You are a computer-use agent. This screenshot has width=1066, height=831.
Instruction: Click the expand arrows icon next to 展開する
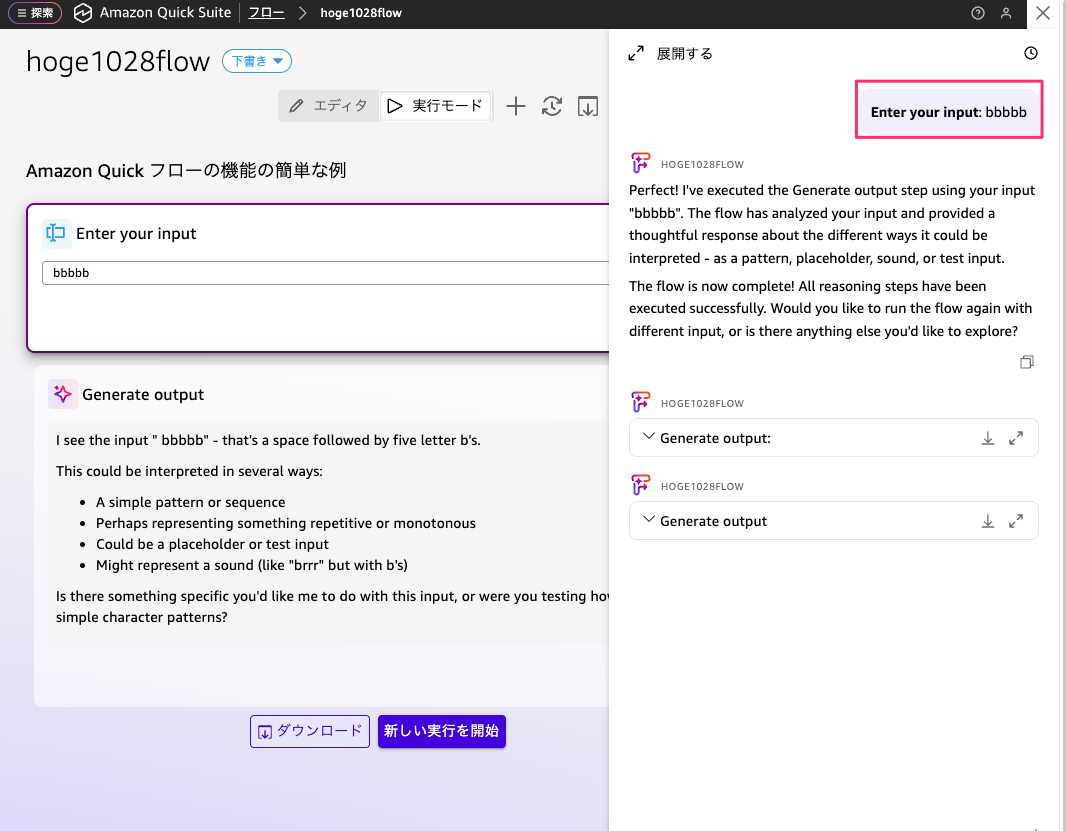636,54
